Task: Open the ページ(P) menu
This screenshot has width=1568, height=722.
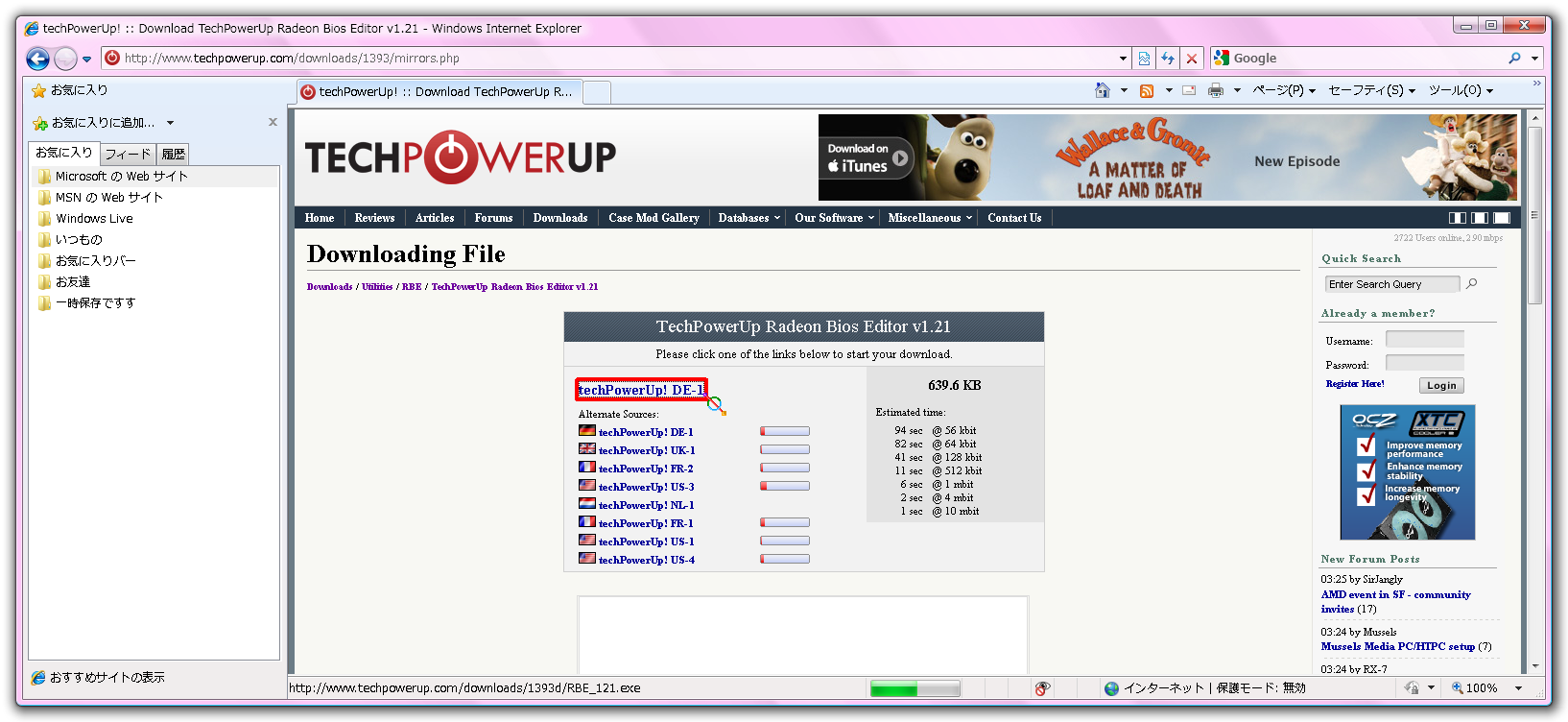Action: click(x=1283, y=90)
